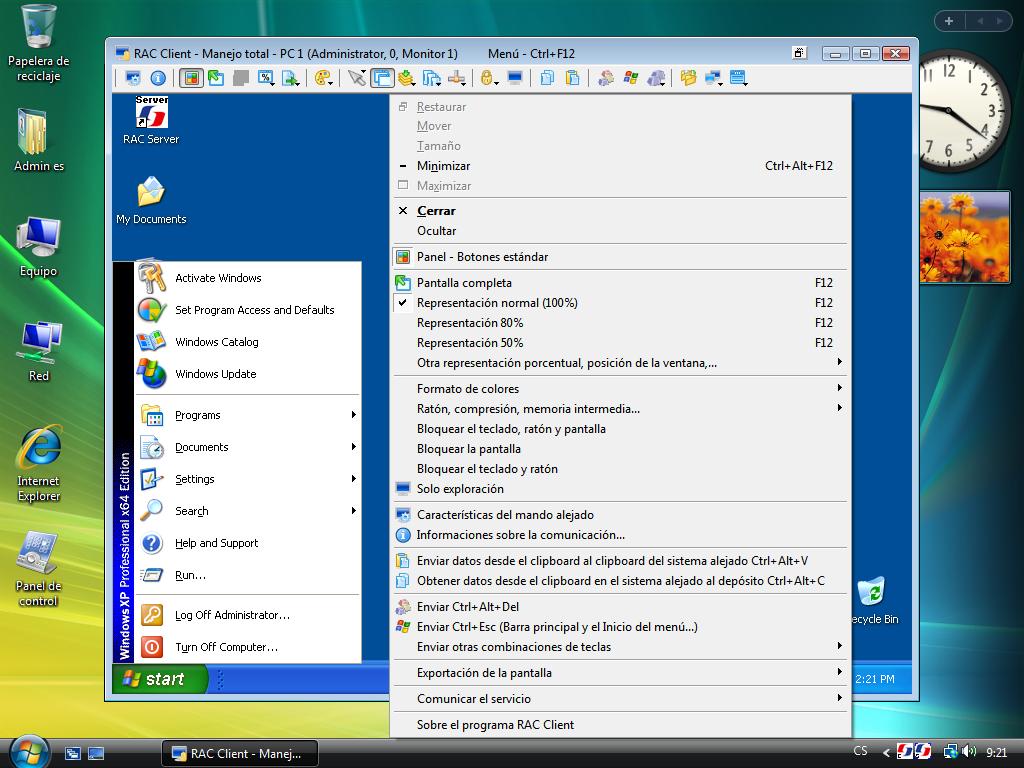The height and width of the screenshot is (768, 1024).
Task: Open the padlock toolbar dropdown
Action: pos(489,78)
